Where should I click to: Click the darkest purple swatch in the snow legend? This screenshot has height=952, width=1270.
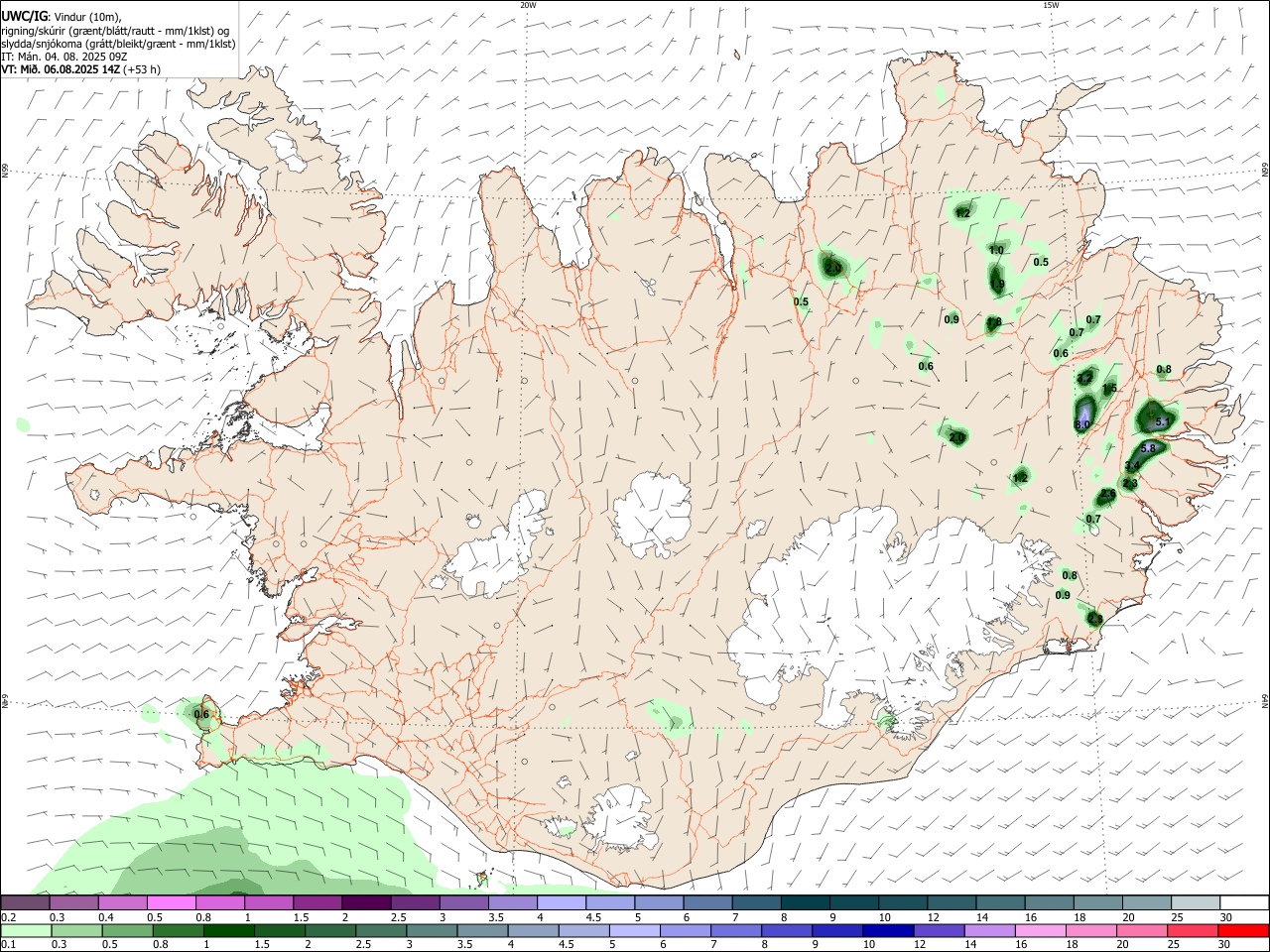tap(366, 903)
